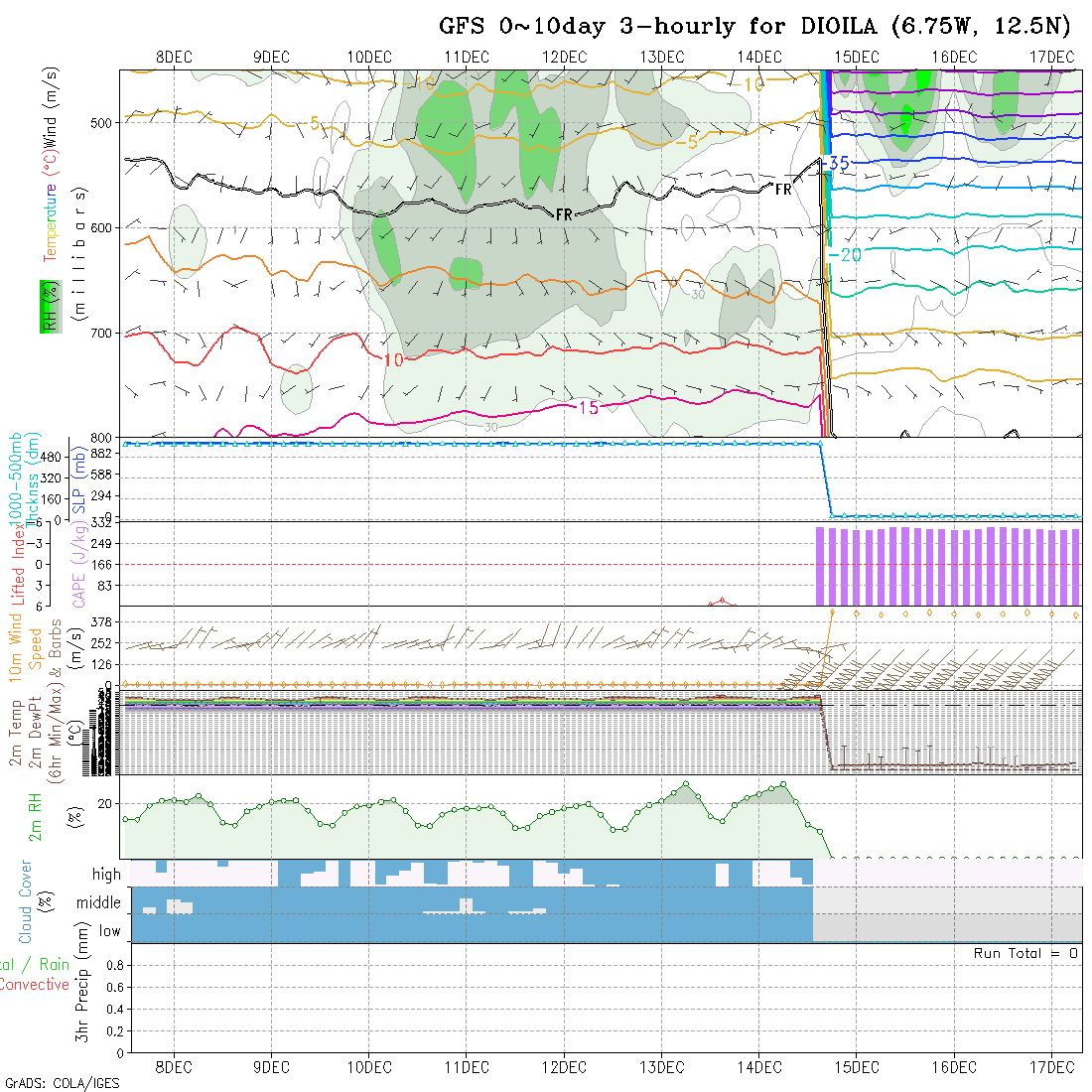Click the 'middle' cloud cover row label
The height and width of the screenshot is (1092, 1092).
98,902
